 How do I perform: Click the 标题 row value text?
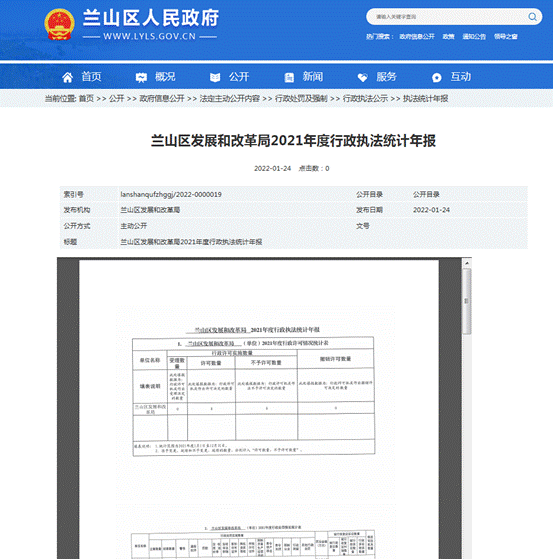[191, 242]
